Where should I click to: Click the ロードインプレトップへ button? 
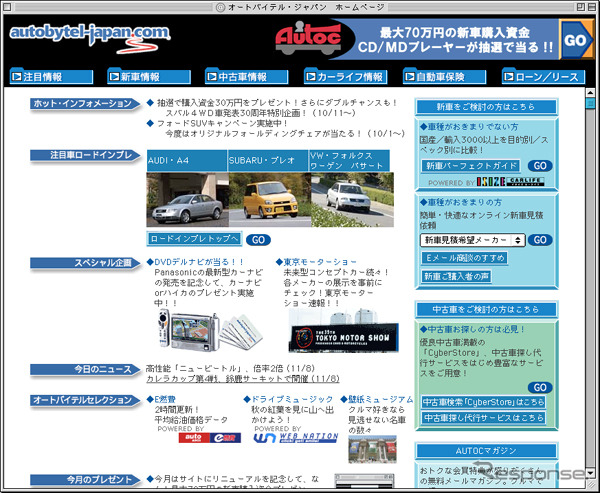coord(194,239)
